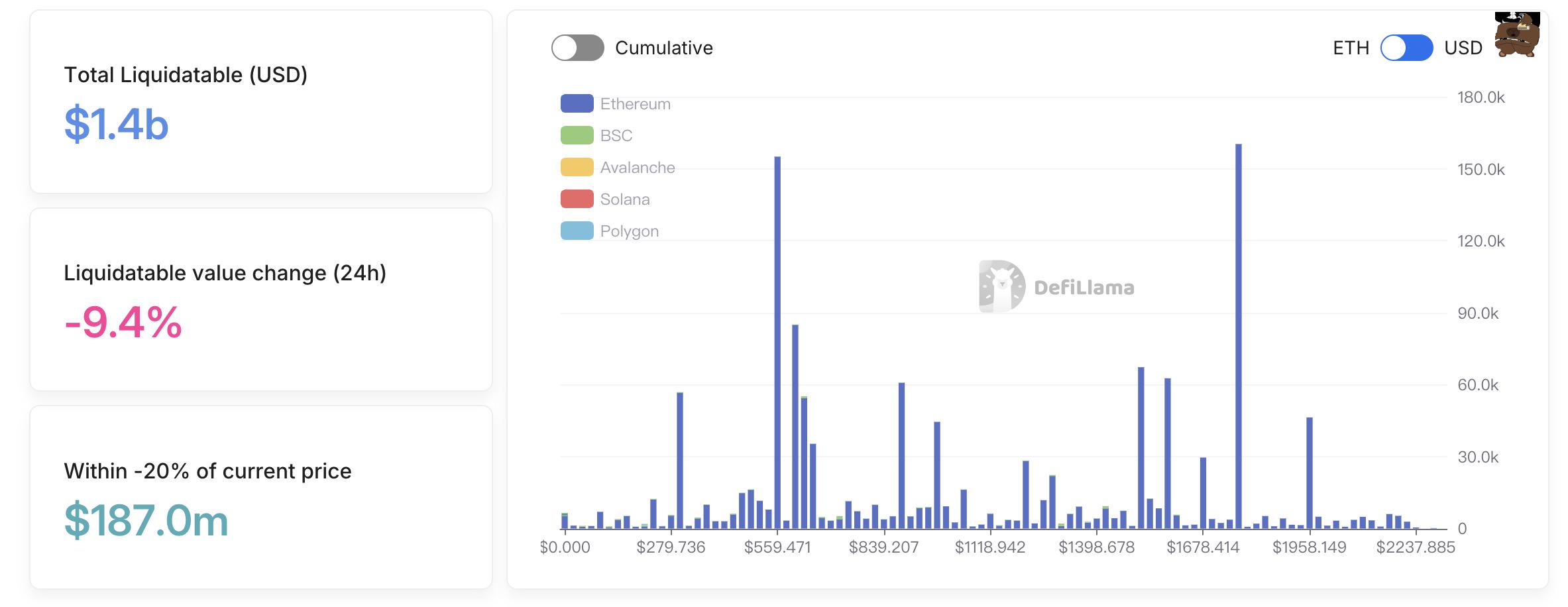Screen dimensions: 1568x607
Task: Click the Solana legend label text
Action: point(624,199)
